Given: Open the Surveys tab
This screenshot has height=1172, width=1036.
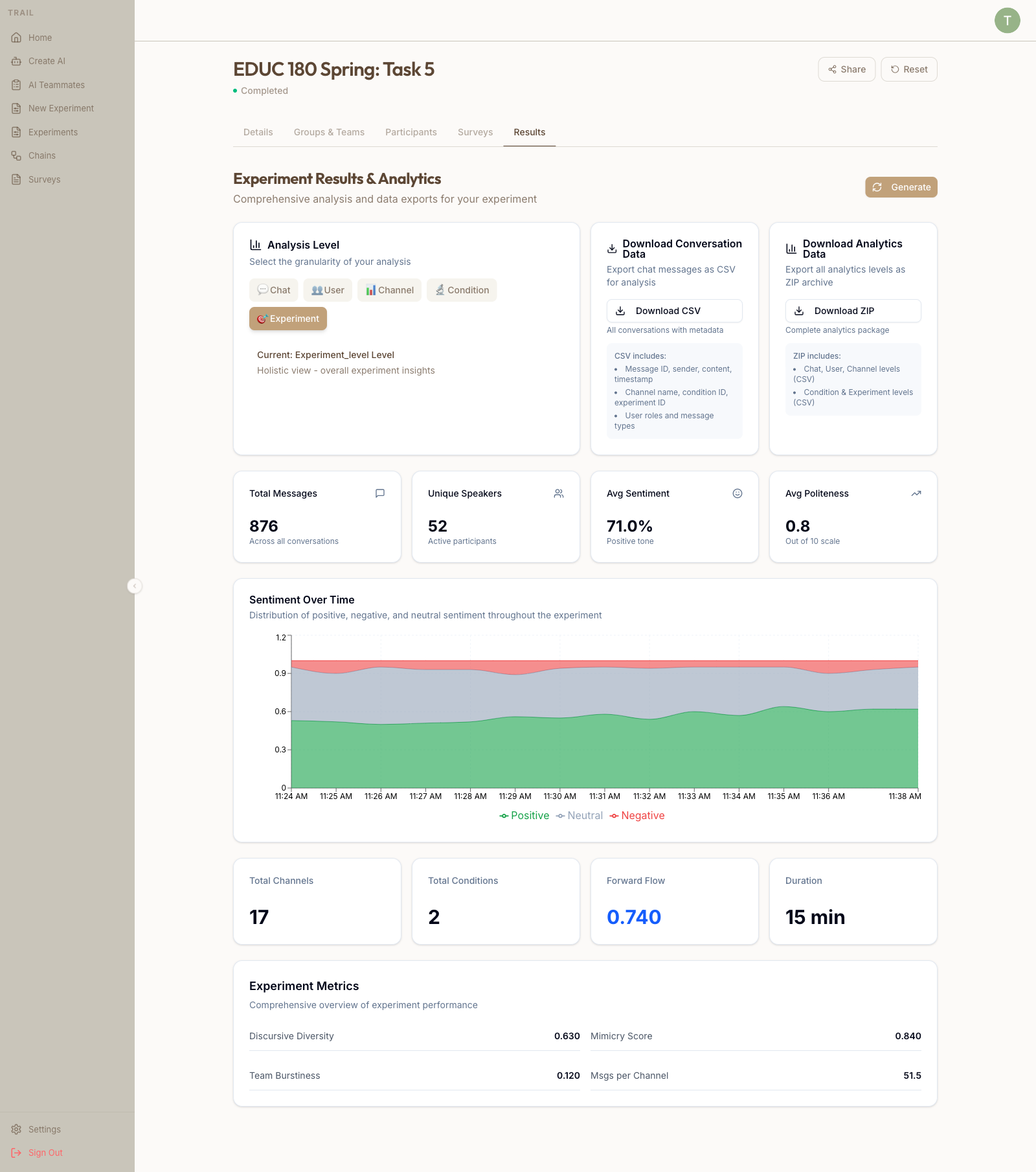Looking at the screenshot, I should point(475,132).
